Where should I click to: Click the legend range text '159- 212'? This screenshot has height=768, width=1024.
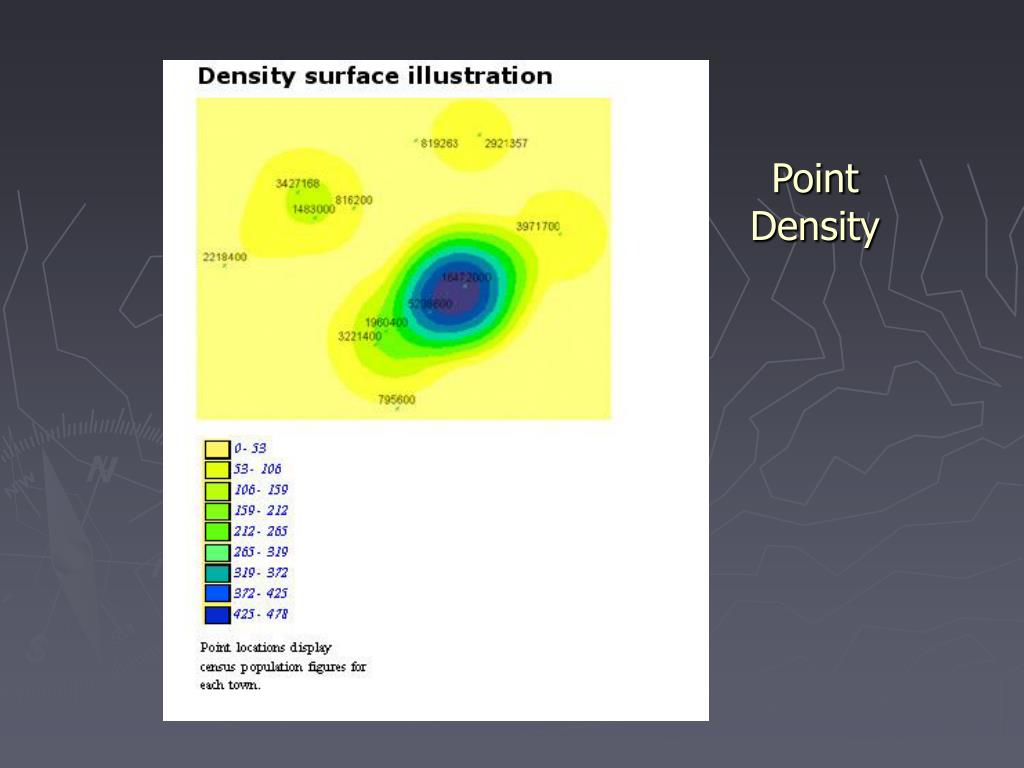pyautogui.click(x=261, y=511)
